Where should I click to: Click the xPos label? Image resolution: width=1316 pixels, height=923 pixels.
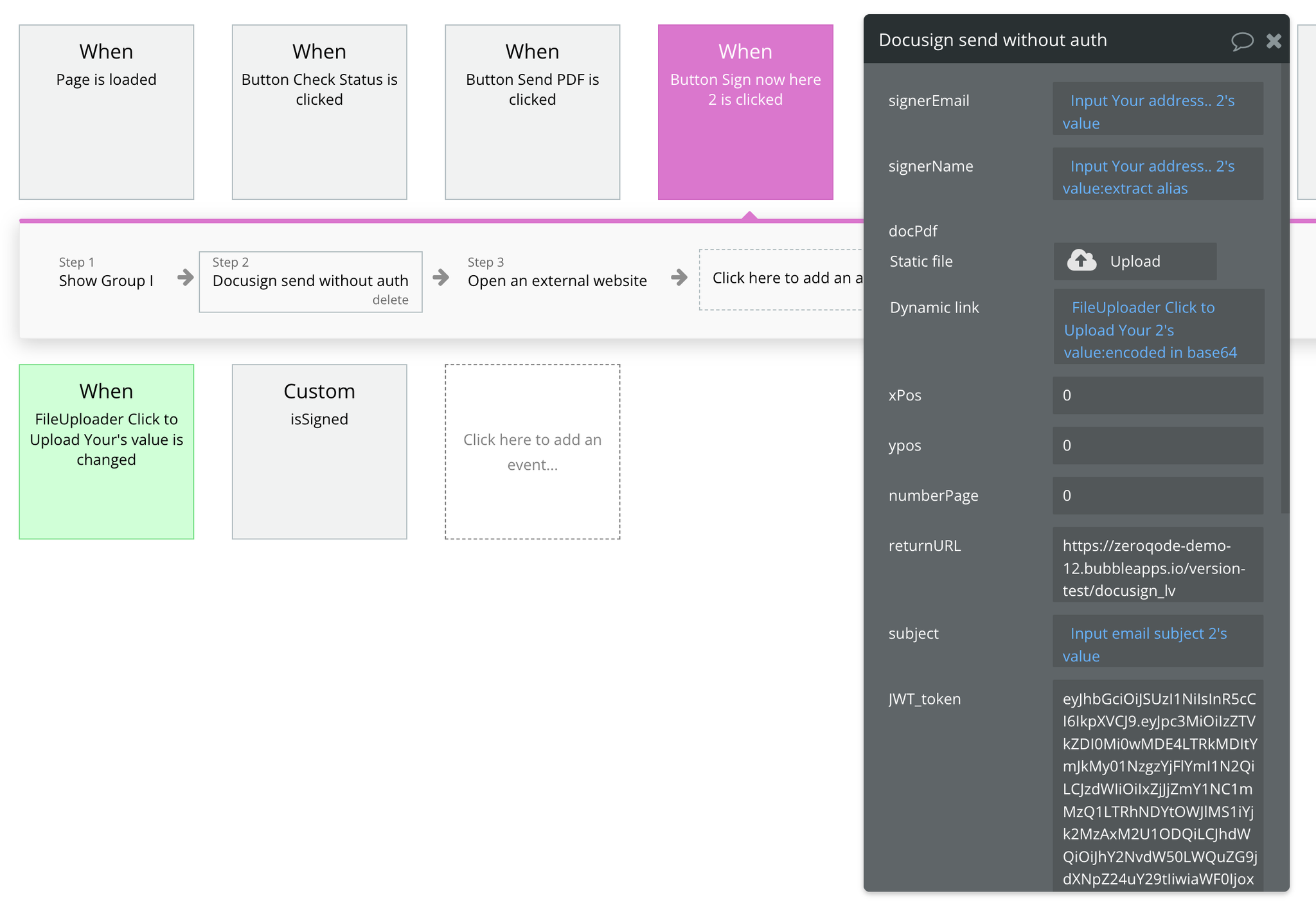click(x=905, y=395)
